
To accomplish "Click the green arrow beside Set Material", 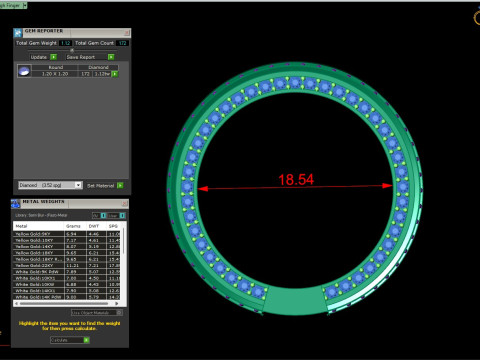I will (x=120, y=185).
